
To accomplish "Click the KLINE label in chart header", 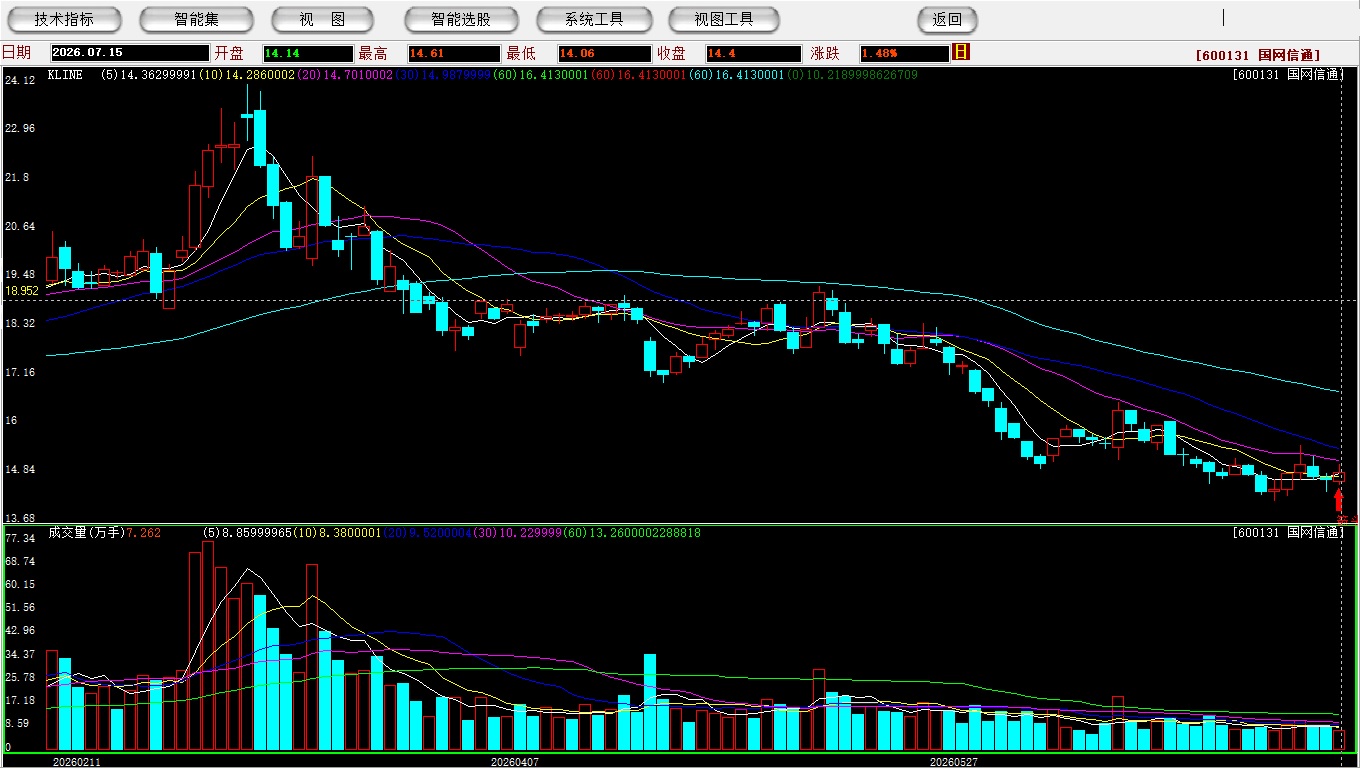I will tap(65, 75).
